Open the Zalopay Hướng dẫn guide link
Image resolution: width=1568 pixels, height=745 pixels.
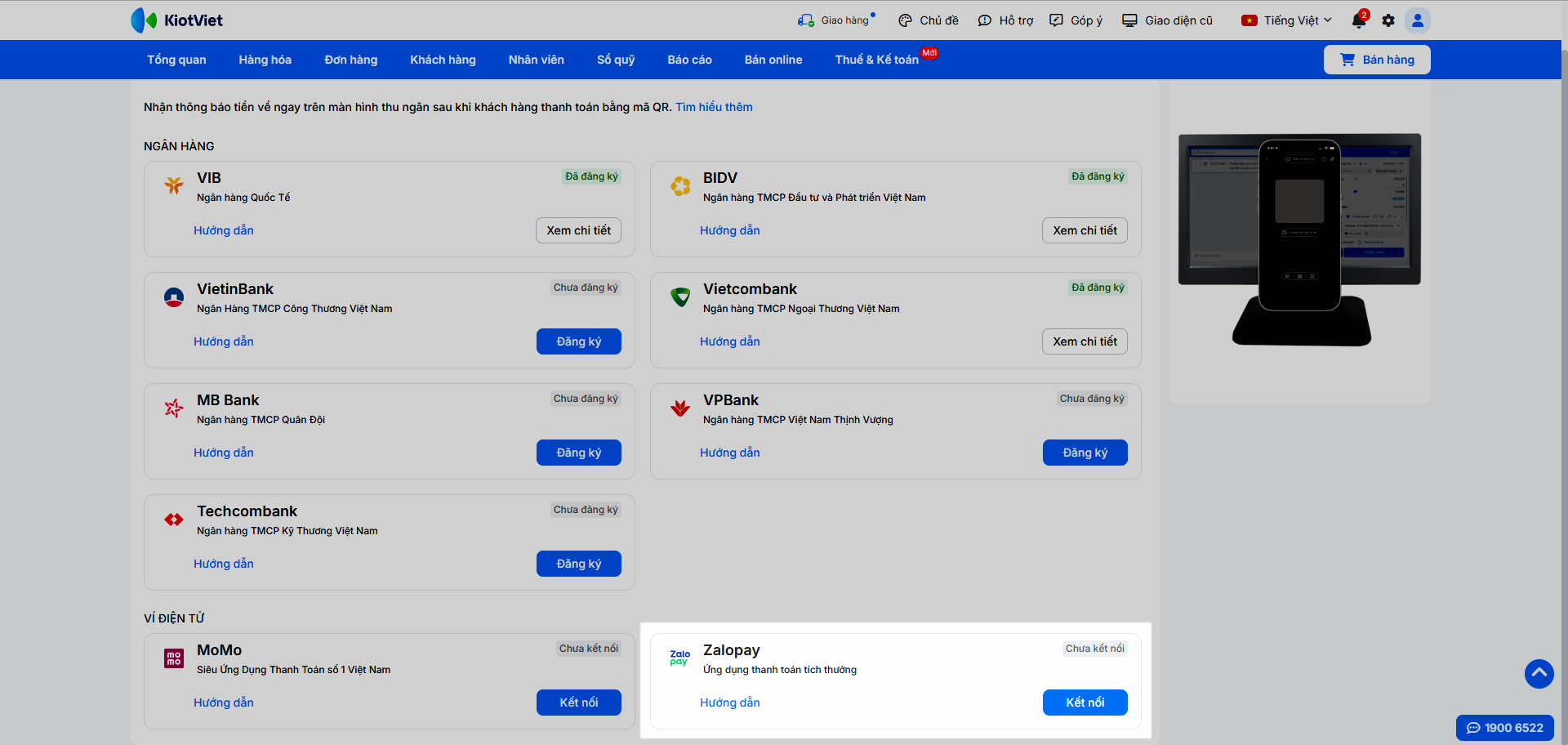[x=730, y=703]
